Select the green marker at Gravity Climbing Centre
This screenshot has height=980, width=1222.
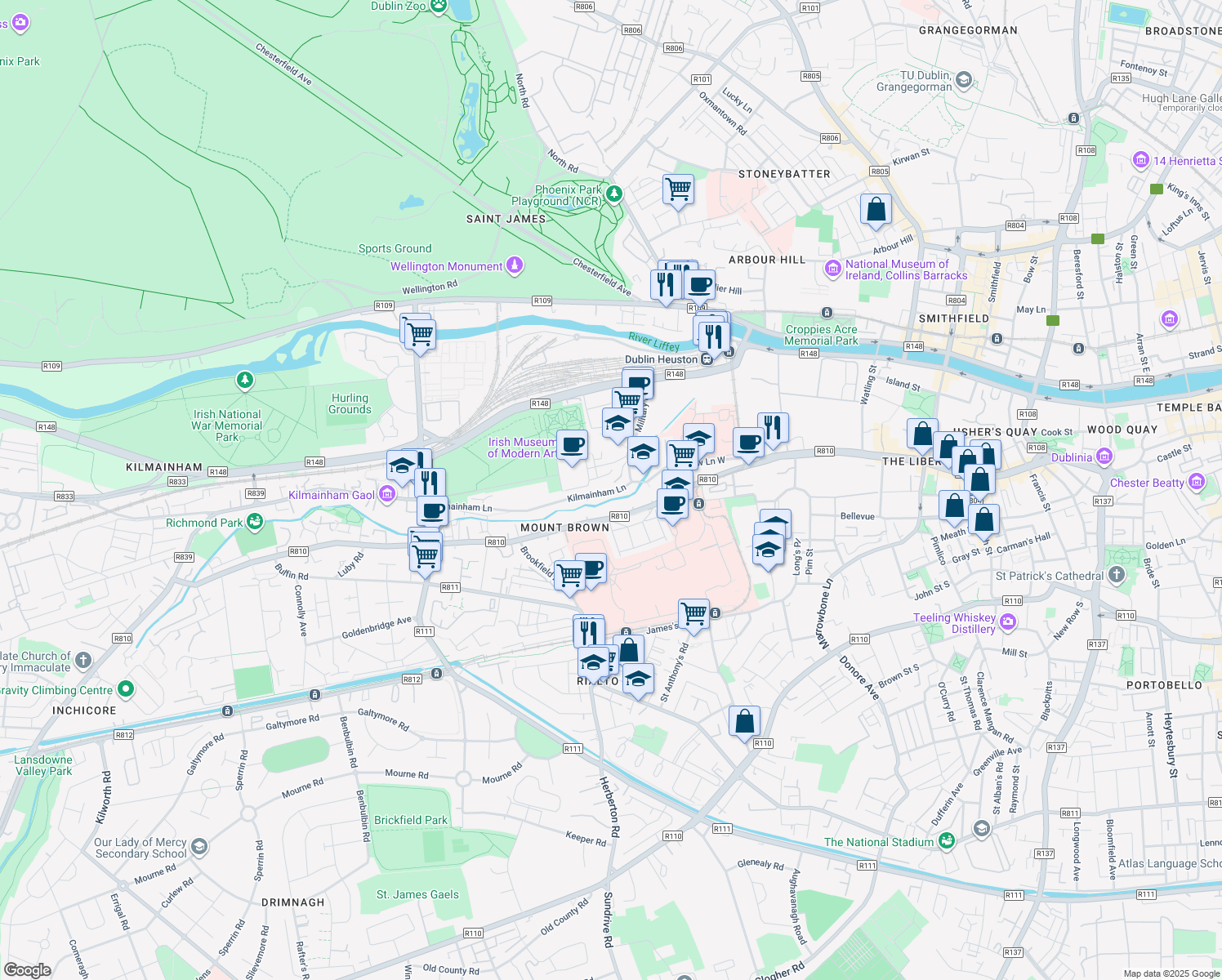point(125,689)
